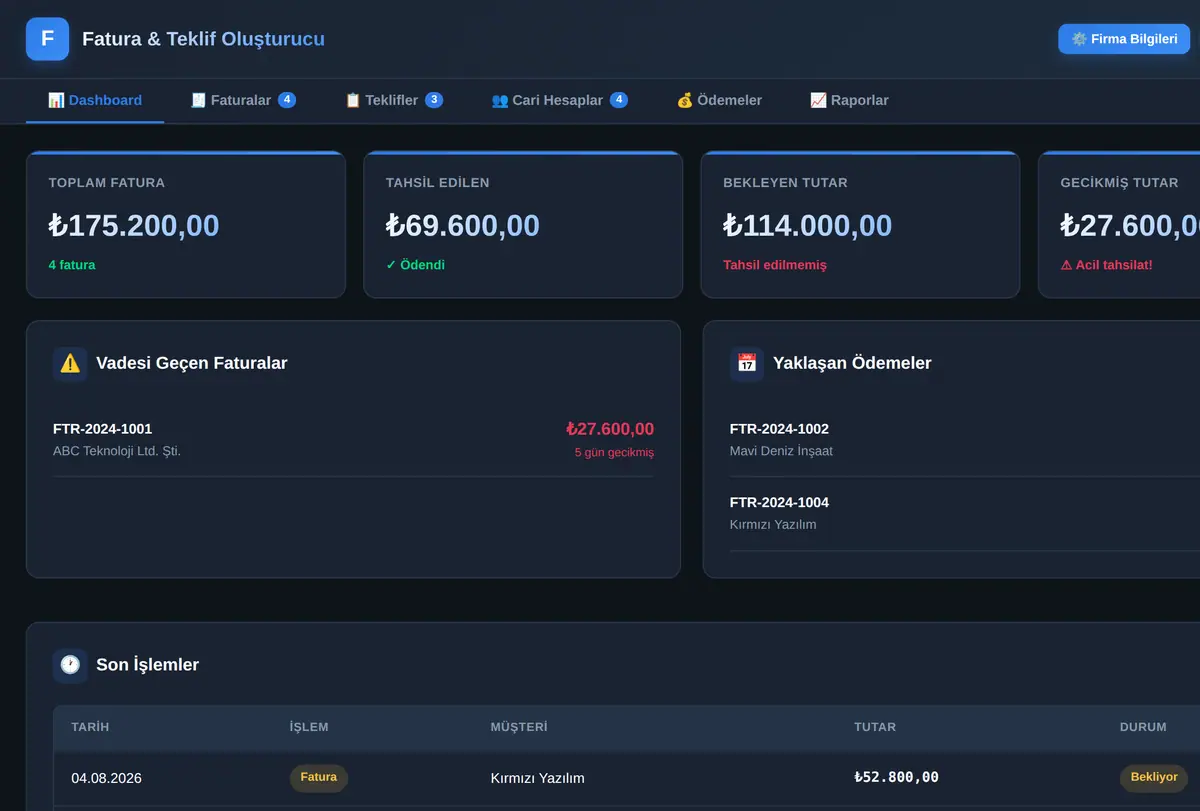Click the 'Tahsil edilmemiş' text
1200x811 pixels.
(775, 265)
